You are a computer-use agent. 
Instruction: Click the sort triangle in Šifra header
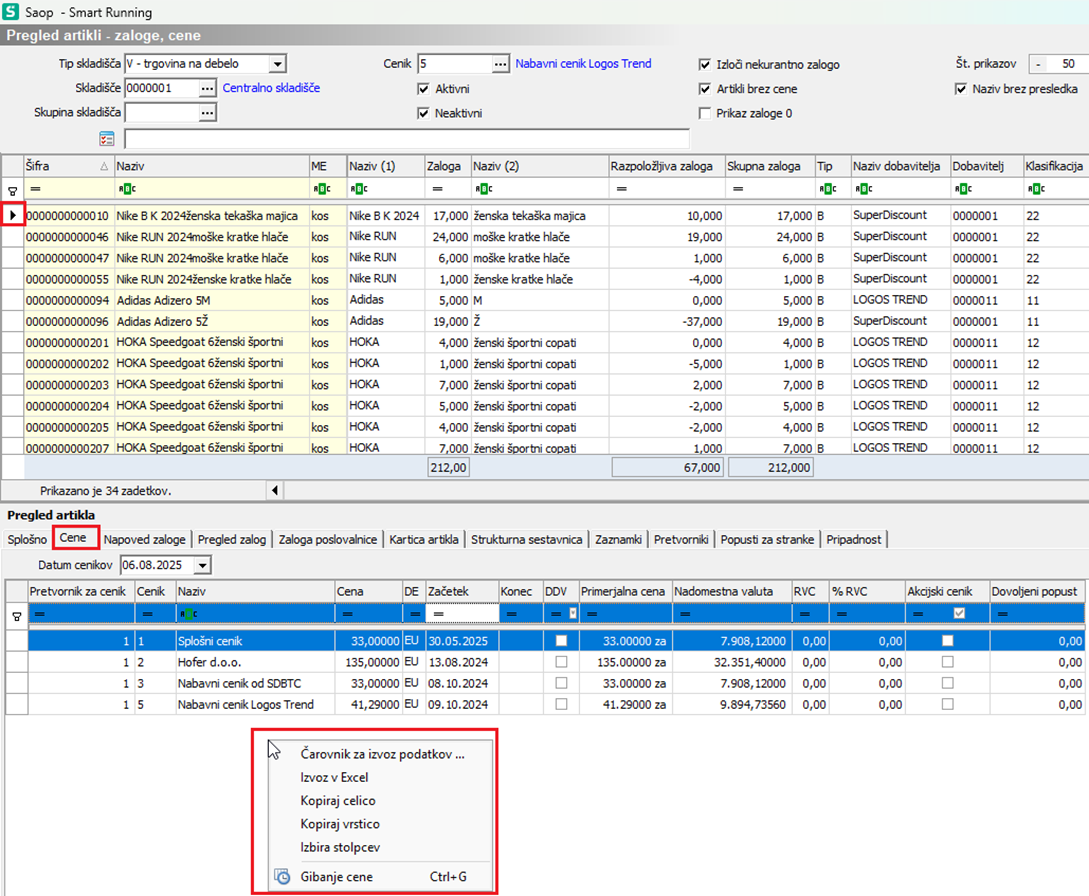104,166
